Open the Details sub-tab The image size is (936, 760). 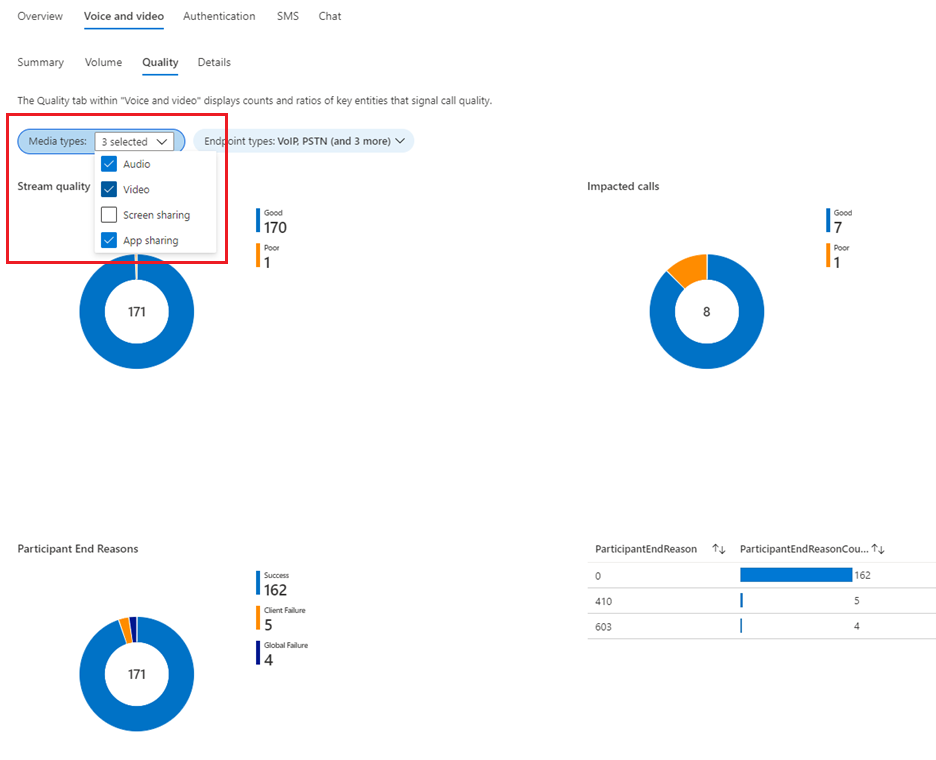pos(214,62)
